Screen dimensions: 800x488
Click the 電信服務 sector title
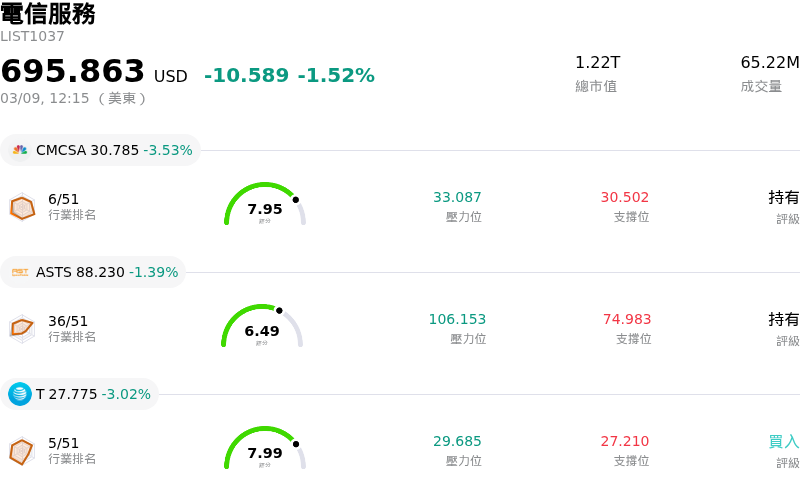pos(48,14)
